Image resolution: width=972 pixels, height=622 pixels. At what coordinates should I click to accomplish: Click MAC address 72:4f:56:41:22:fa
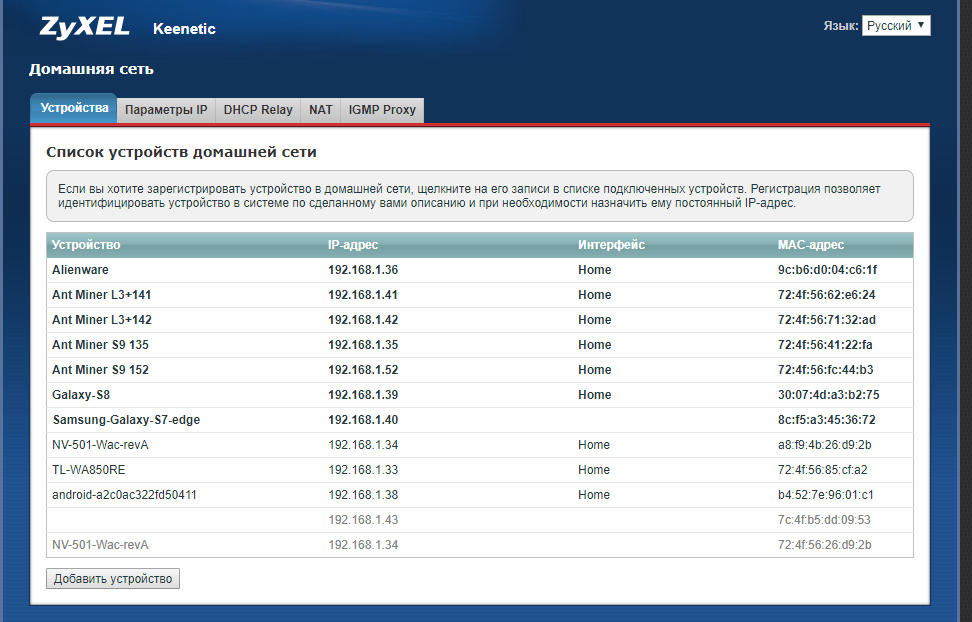(x=825, y=345)
